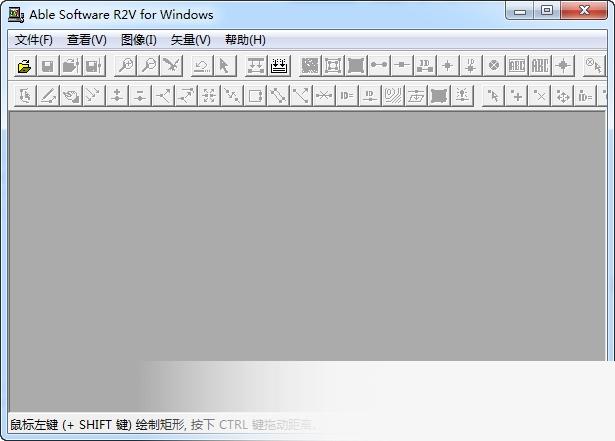This screenshot has height=441, width=615.
Task: Click the ID-labeled line segment icon
Action: coord(425,66)
